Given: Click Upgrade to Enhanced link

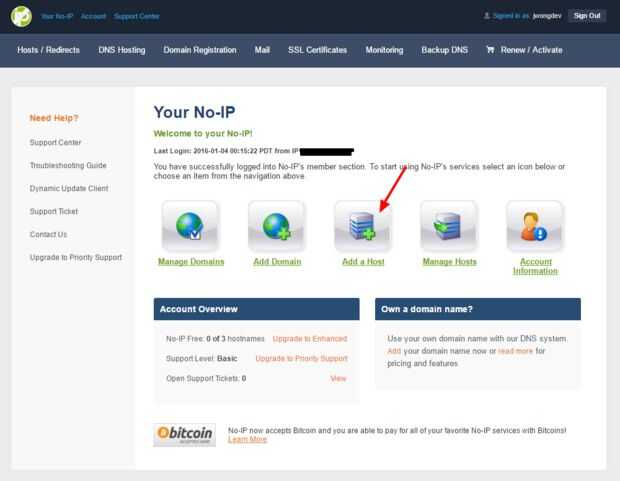Looking at the screenshot, I should coord(310,339).
